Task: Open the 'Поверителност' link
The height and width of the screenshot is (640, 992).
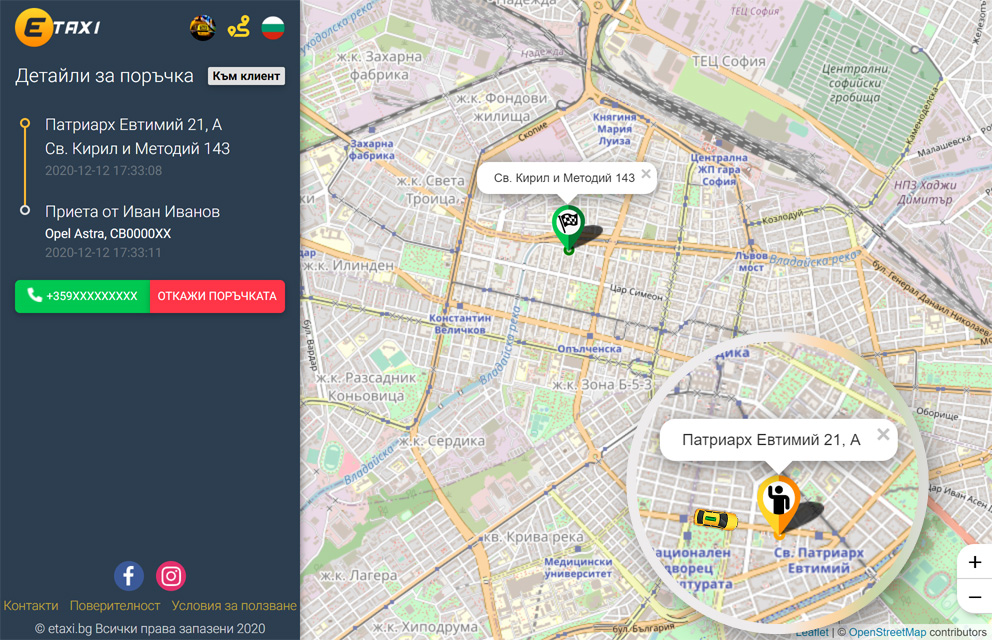Action: (x=115, y=605)
